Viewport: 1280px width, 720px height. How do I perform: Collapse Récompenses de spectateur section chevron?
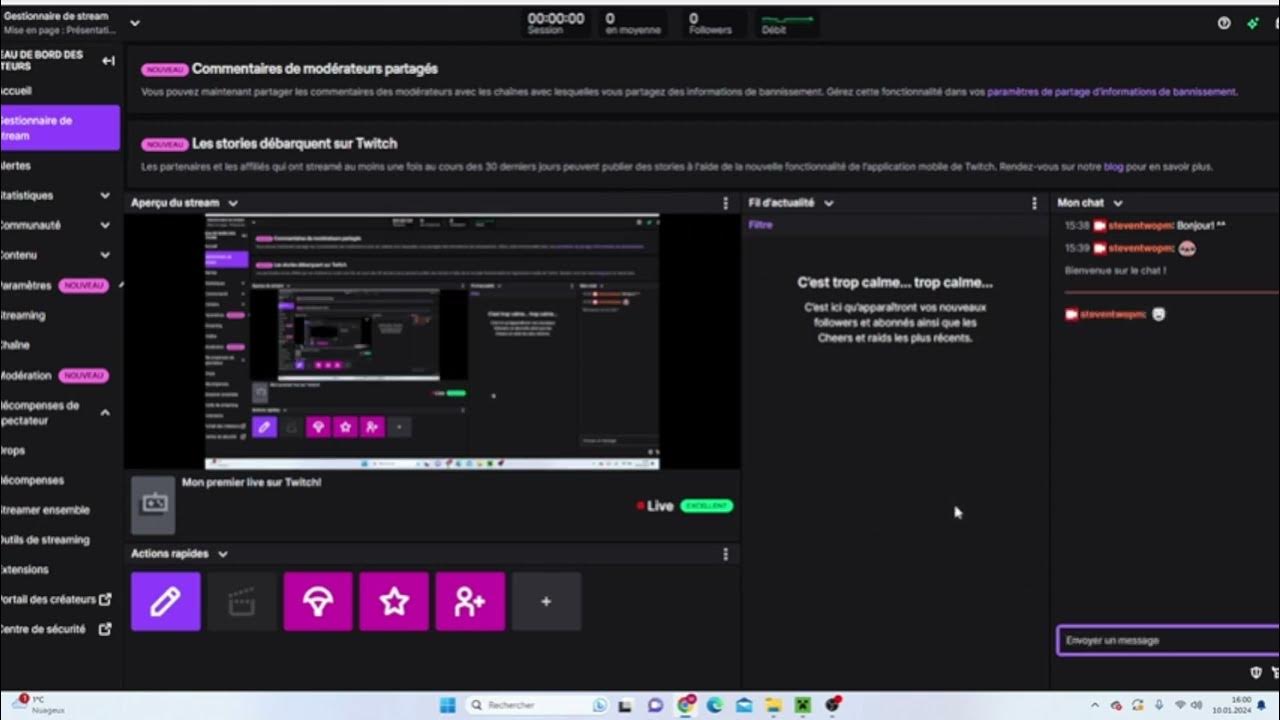(105, 412)
